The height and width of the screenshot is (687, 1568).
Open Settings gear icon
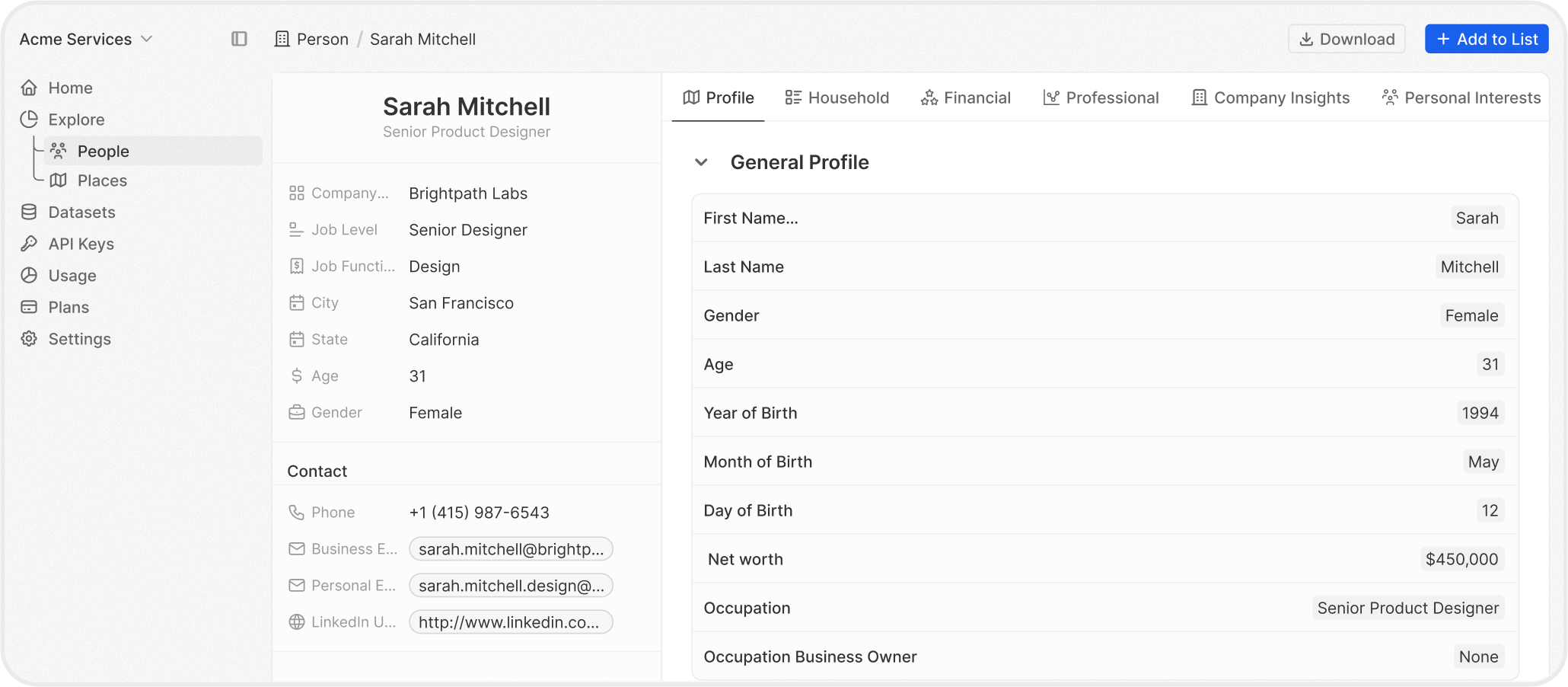[29, 339]
